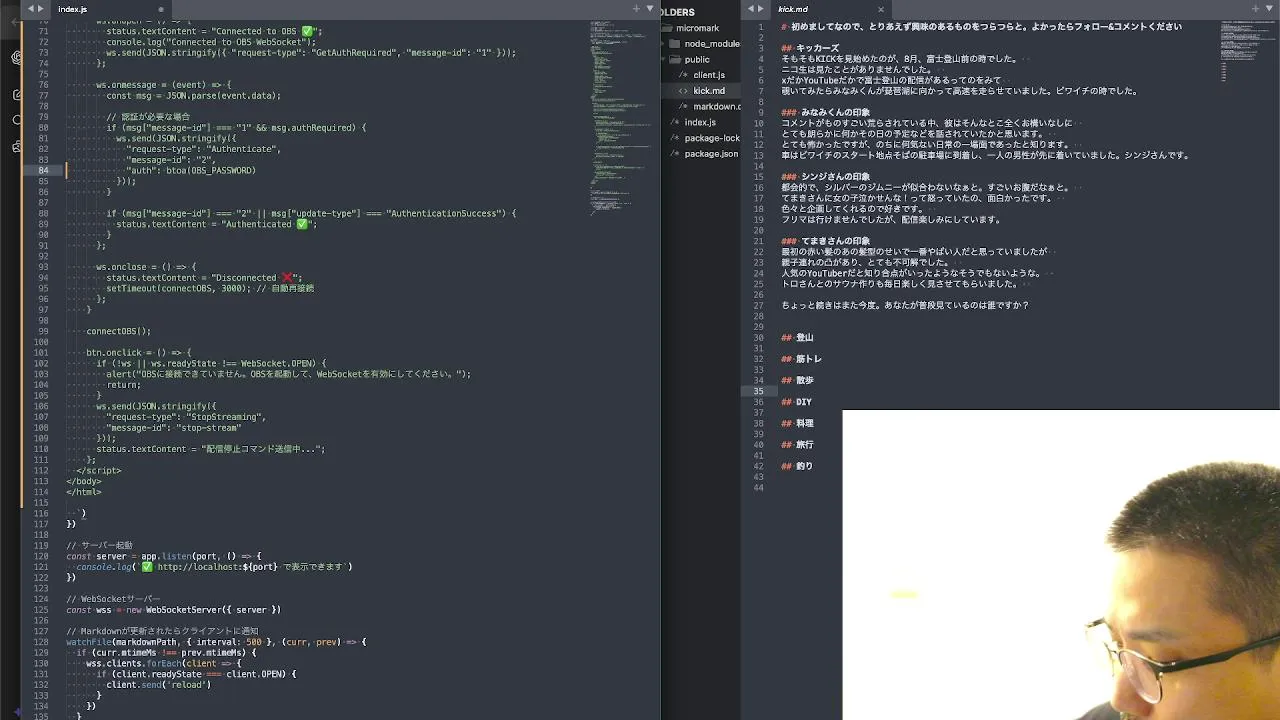The height and width of the screenshot is (720, 1280).
Task: Click the "Disconnected" status string line
Action: (x=204, y=278)
